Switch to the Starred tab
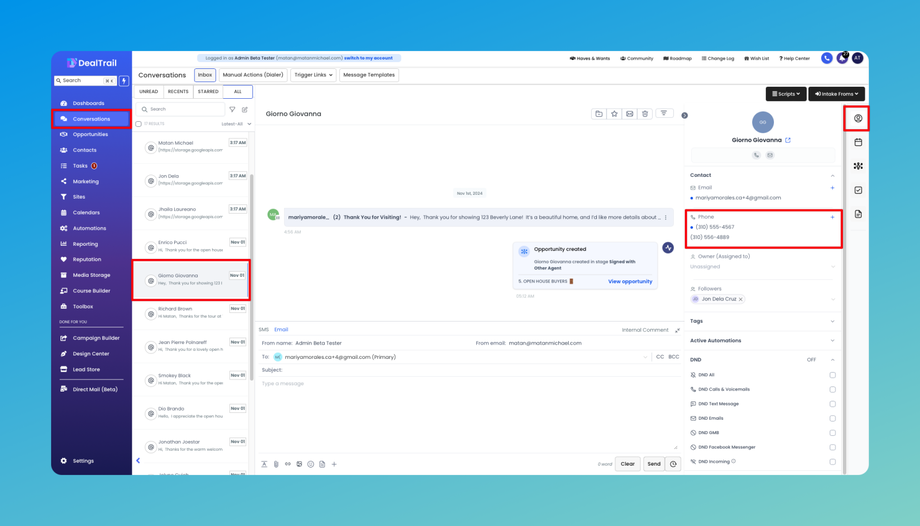920x526 pixels. 208,92
